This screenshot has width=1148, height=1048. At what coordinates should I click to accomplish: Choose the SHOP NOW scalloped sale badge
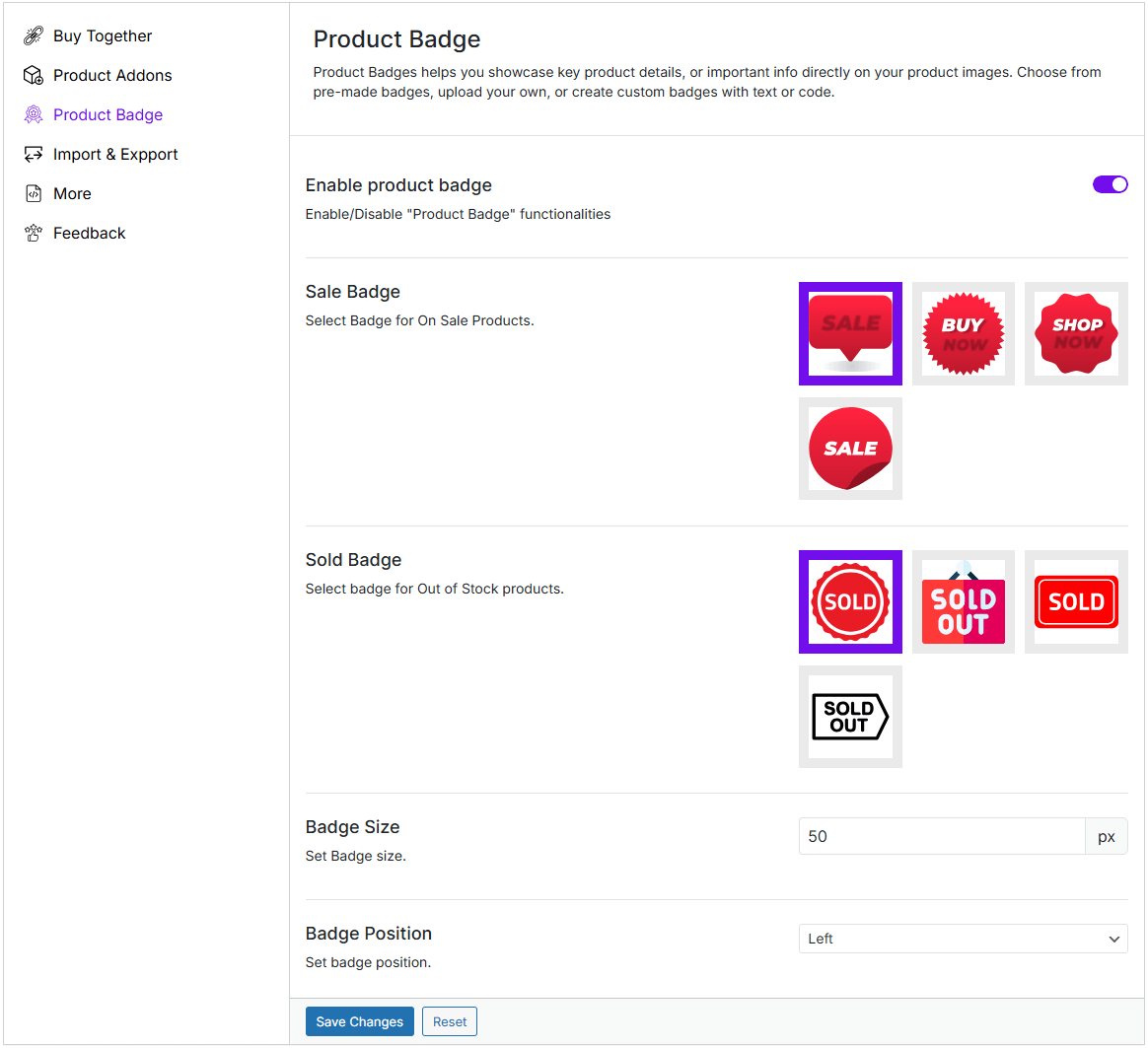(x=1076, y=333)
